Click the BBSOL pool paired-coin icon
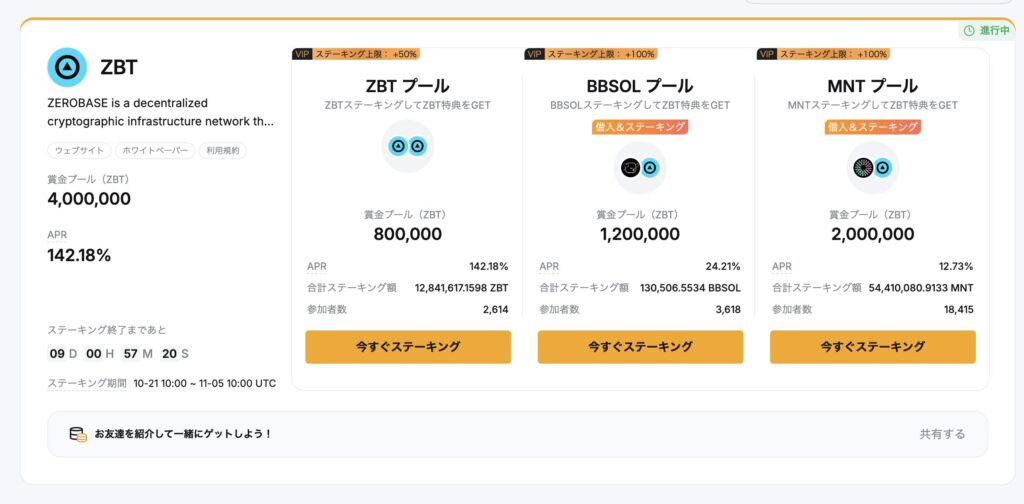 pyautogui.click(x=640, y=167)
